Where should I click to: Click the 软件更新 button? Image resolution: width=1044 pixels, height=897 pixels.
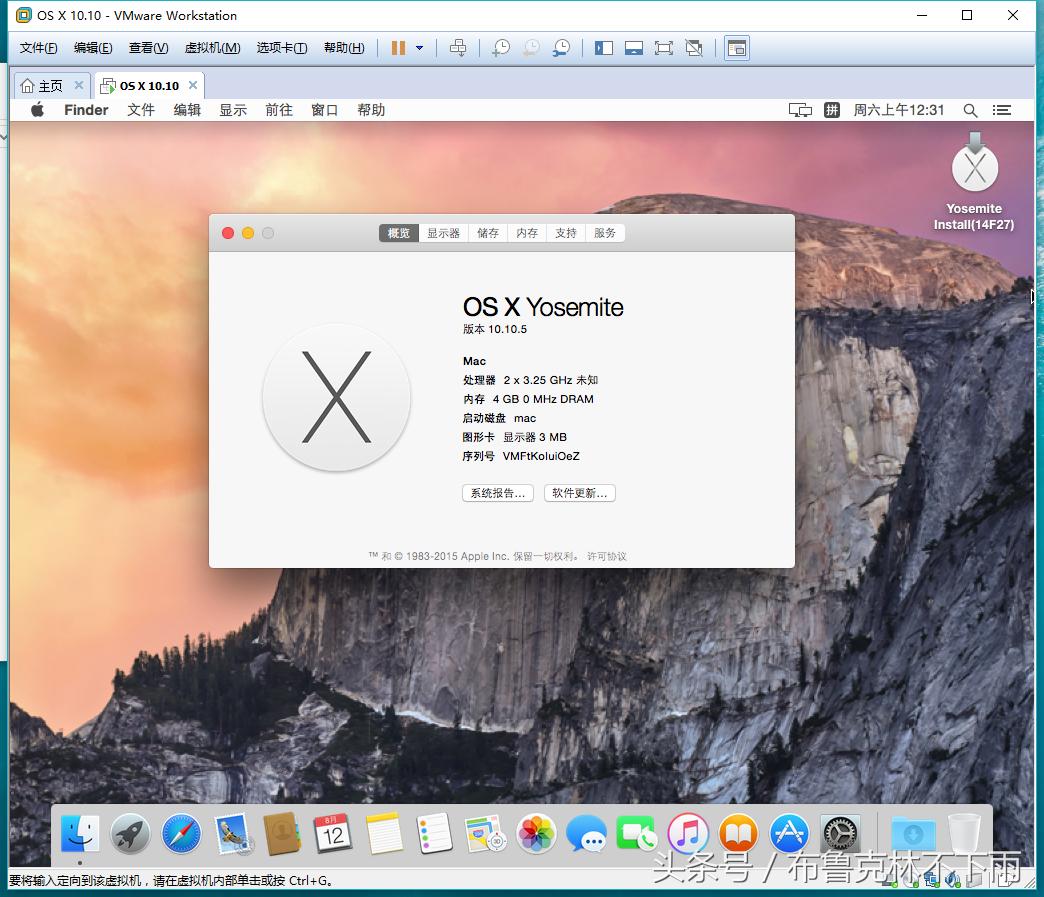point(579,492)
